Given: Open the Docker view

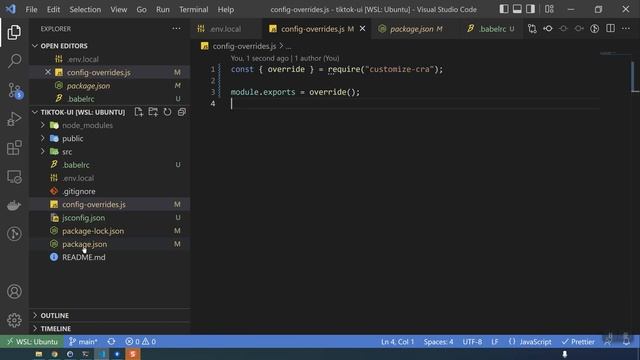Looking at the screenshot, I should coord(14,205).
